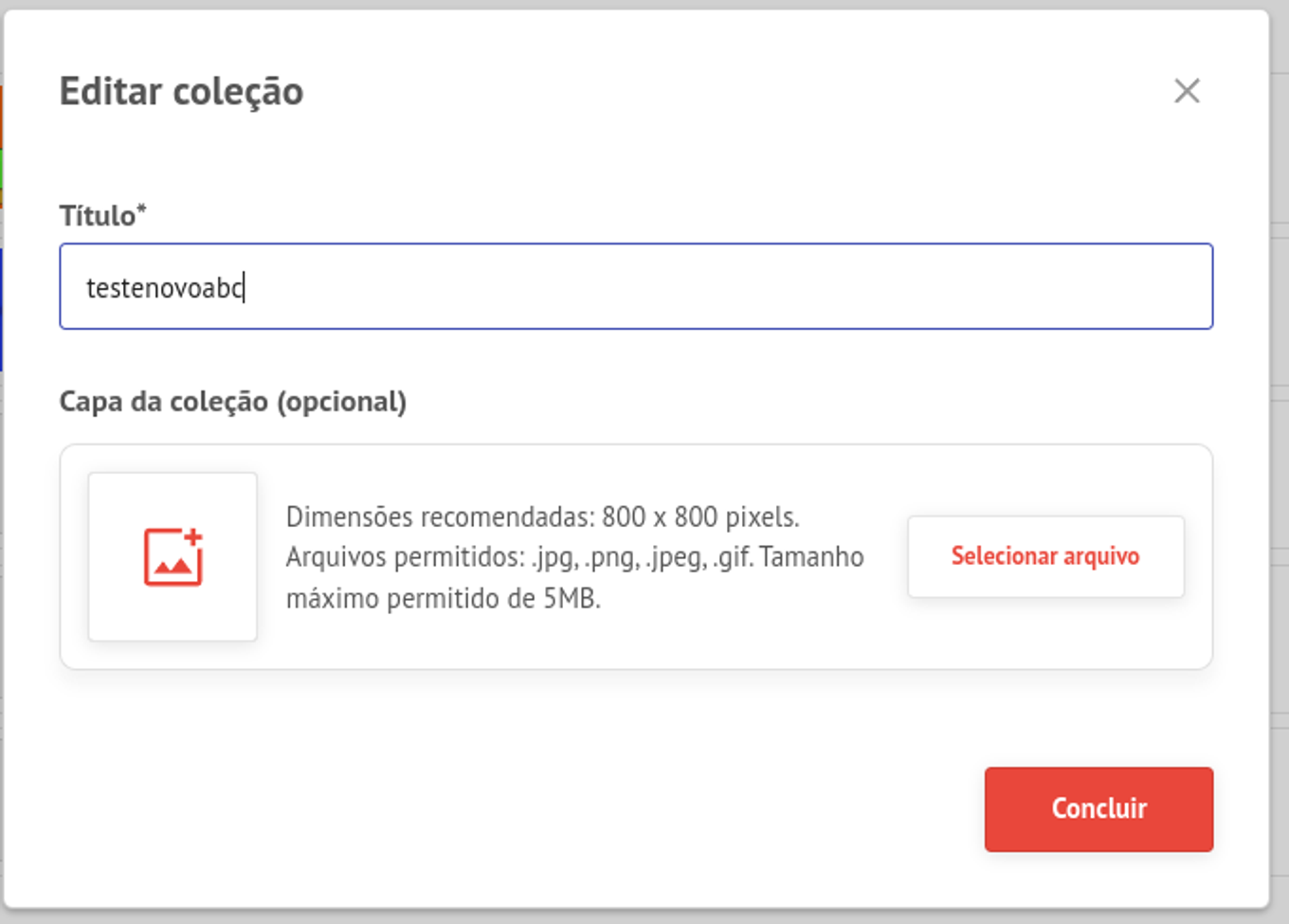Place the cursor after testenovoabc text
Screen dimensions: 1289x924
[245, 287]
